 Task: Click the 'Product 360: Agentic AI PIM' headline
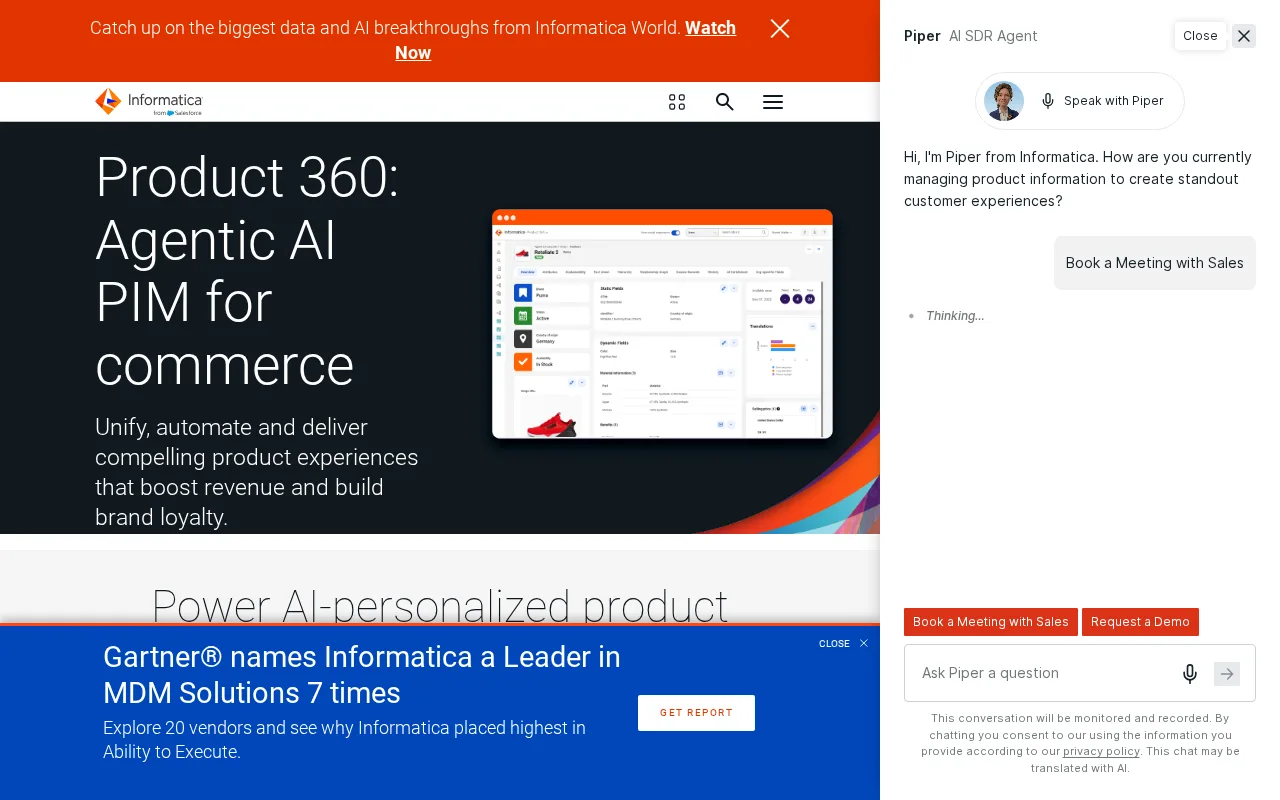[x=247, y=271]
